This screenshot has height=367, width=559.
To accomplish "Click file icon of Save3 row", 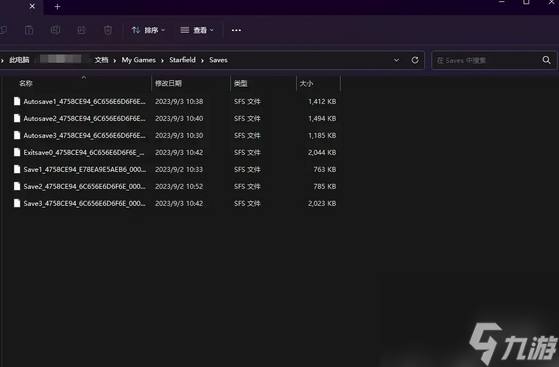I will coord(17,203).
